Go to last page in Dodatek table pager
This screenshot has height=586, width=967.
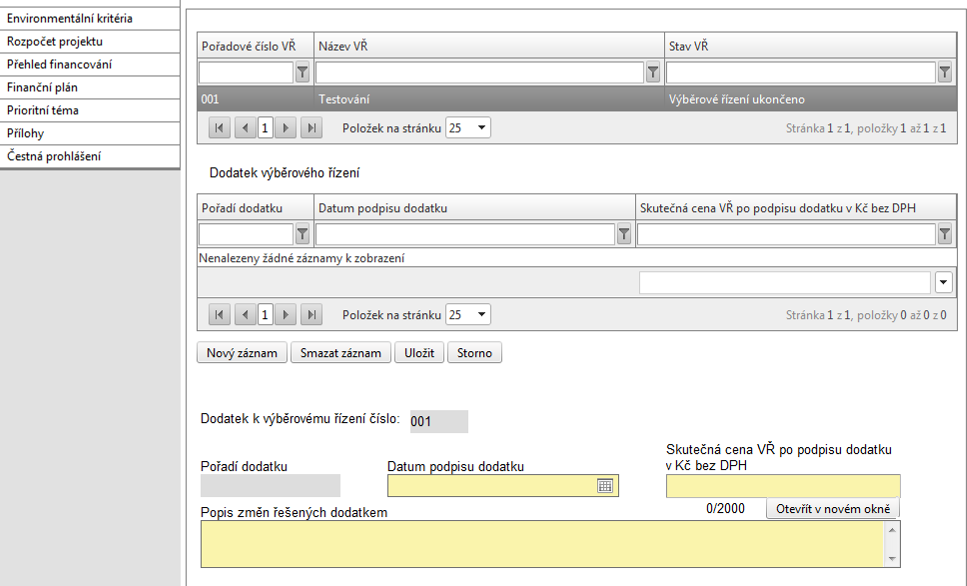(311, 315)
